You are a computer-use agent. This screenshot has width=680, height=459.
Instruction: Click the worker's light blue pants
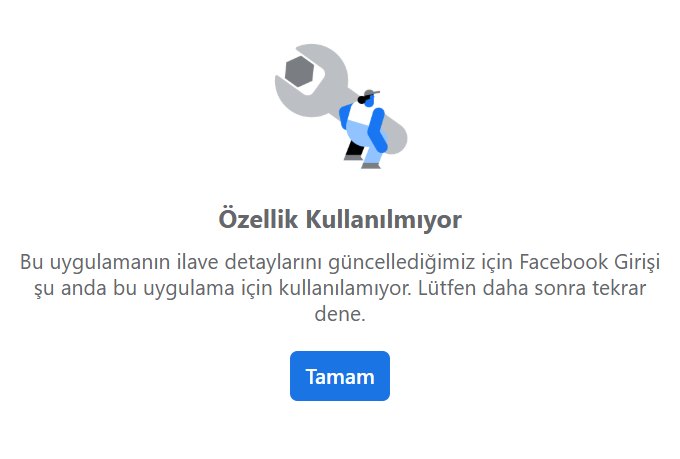tap(363, 141)
